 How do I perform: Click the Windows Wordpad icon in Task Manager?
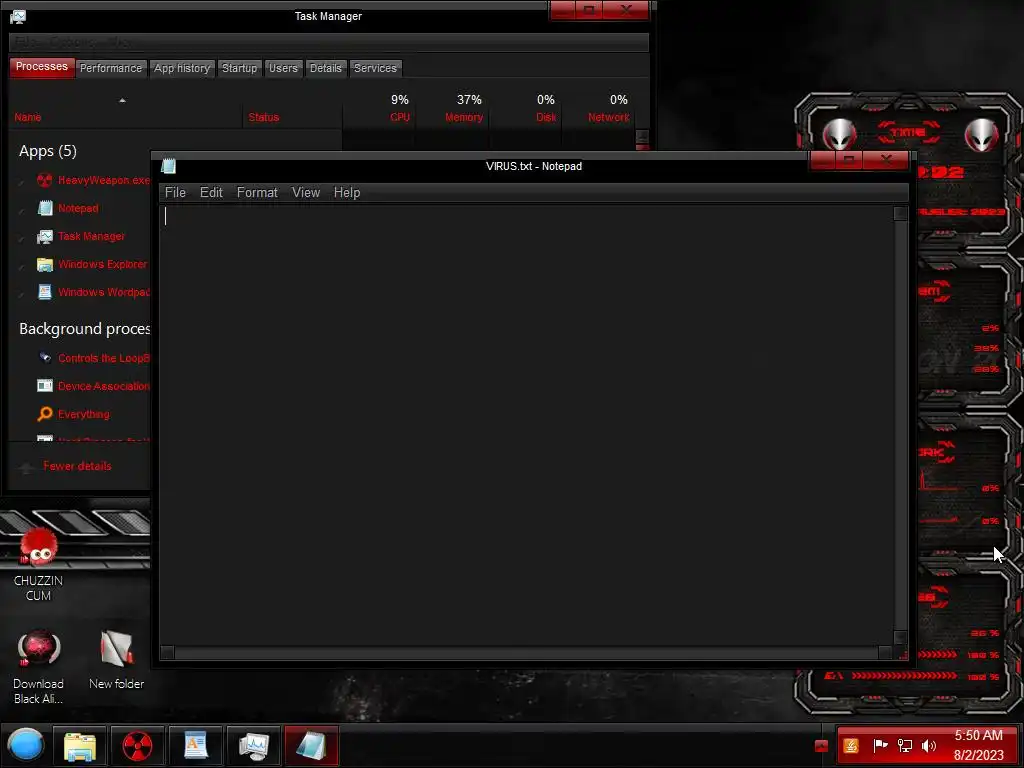click(44, 292)
